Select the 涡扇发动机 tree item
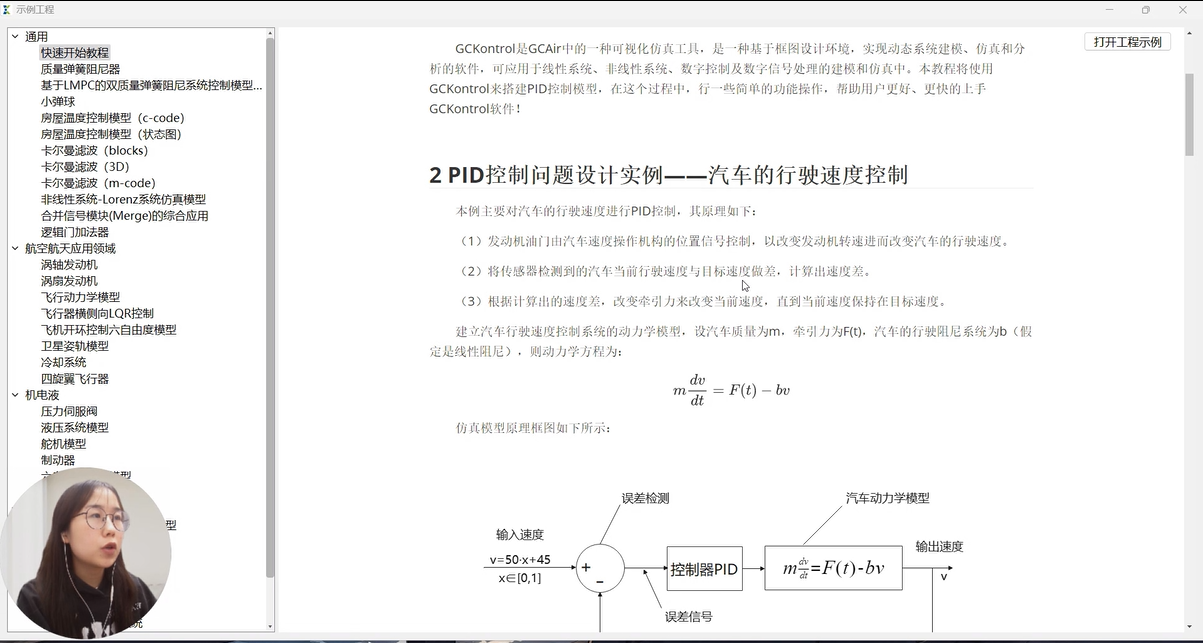This screenshot has width=1203, height=643. 69,281
